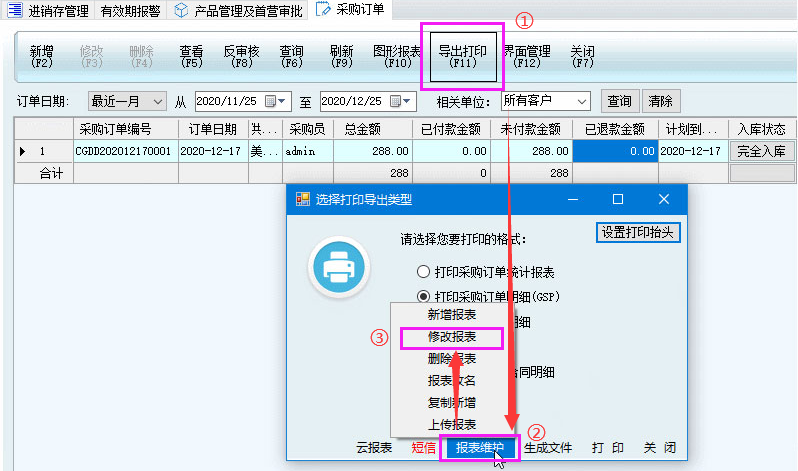Open the start date 2020/11/25 picker dropdown
The image size is (798, 471).
(x=283, y=101)
